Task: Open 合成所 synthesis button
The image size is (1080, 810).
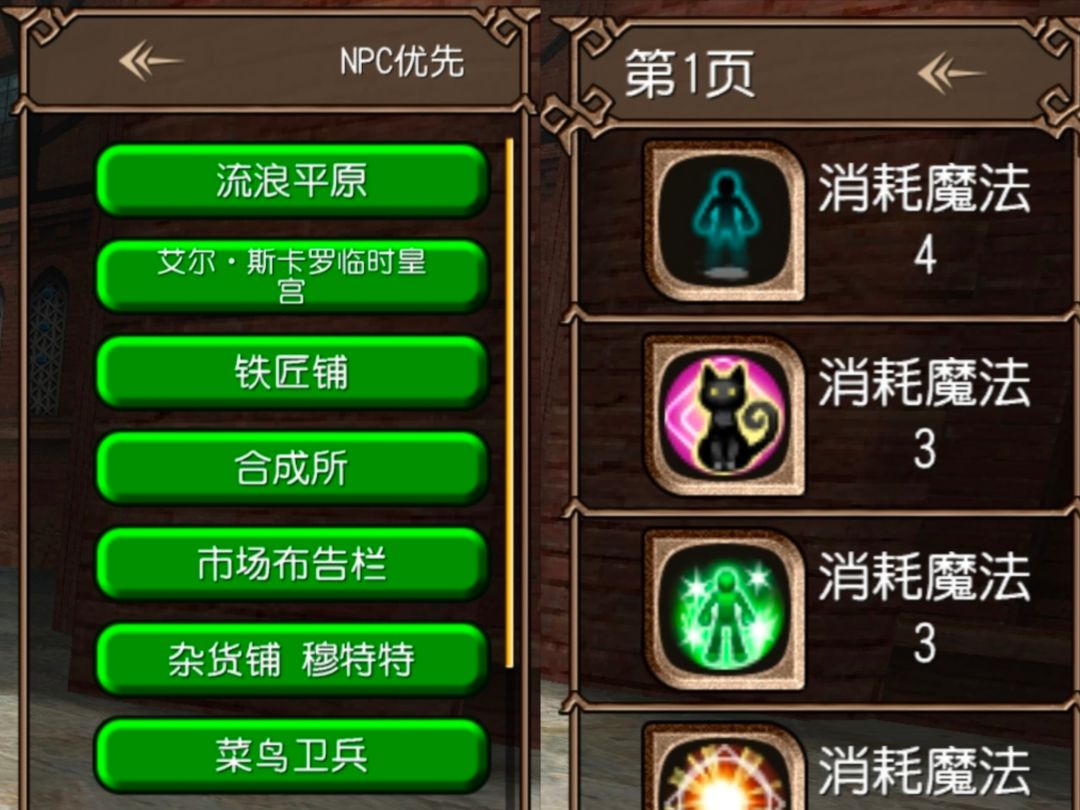Action: (292, 468)
